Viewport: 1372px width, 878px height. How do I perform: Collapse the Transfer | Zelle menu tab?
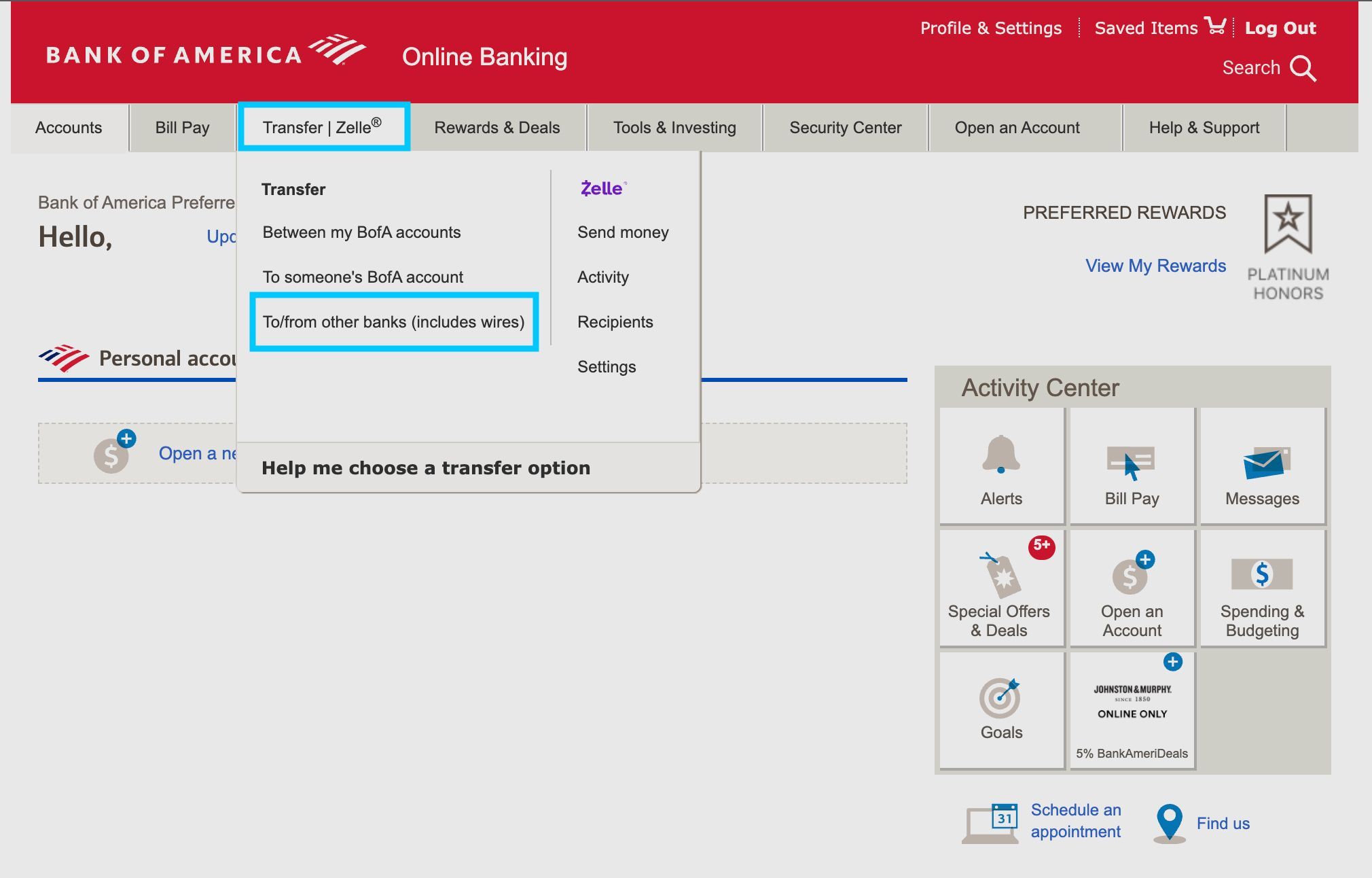(x=323, y=127)
